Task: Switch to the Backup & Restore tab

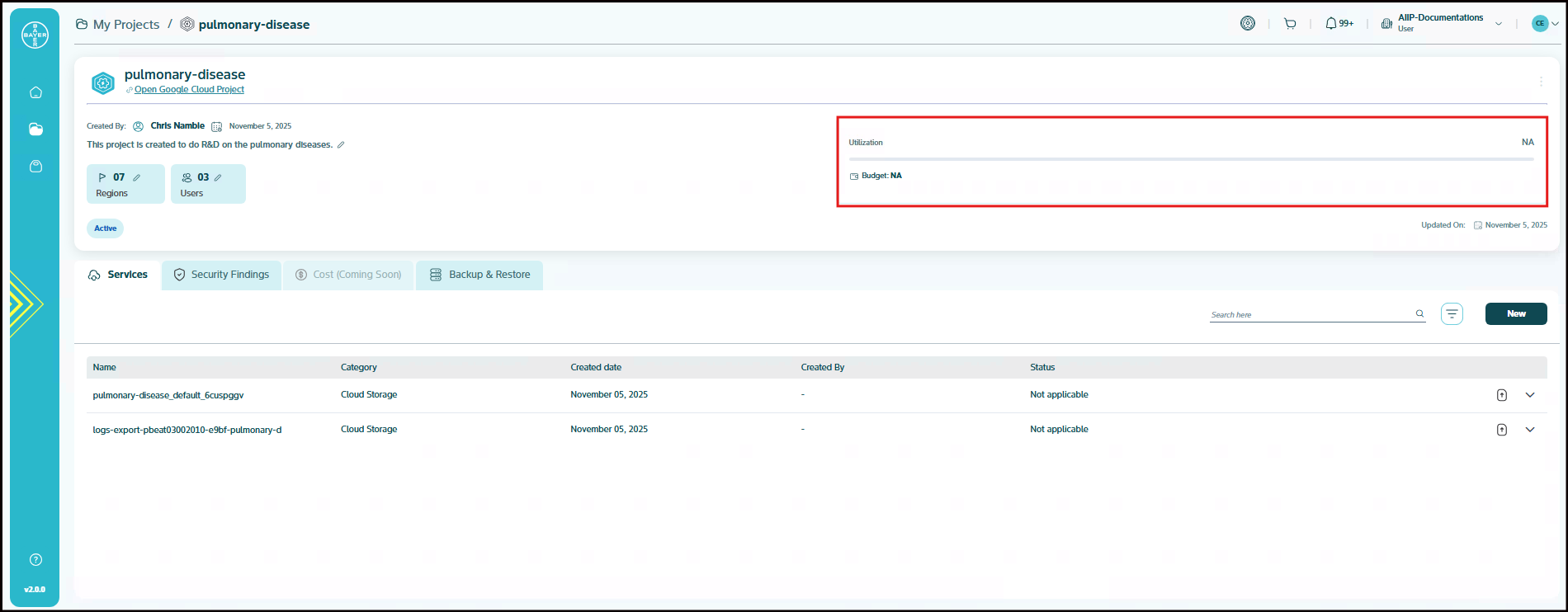Action: pos(479,275)
